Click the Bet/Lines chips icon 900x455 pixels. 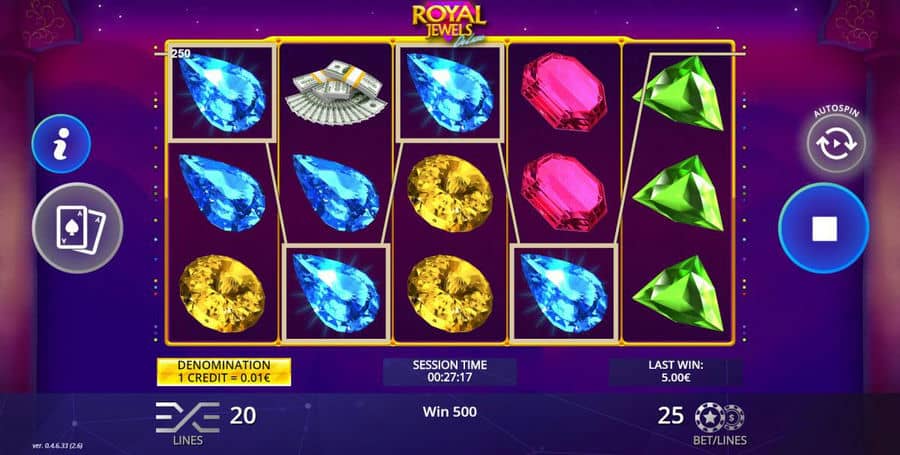coord(719,417)
